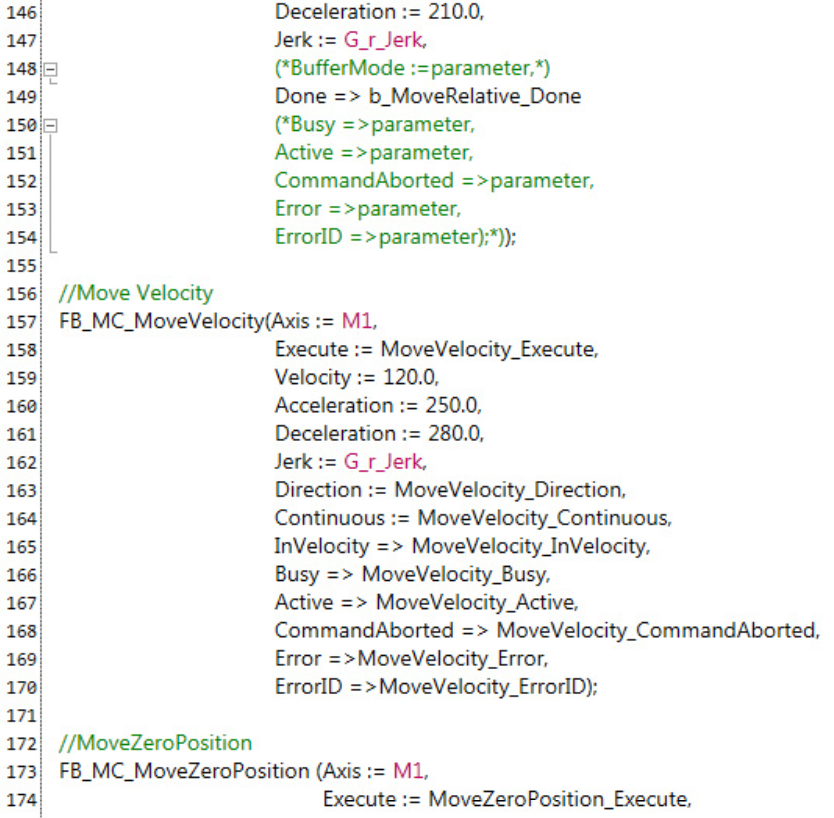
Task: Collapse the comment block at line 150
Action: click(51, 126)
